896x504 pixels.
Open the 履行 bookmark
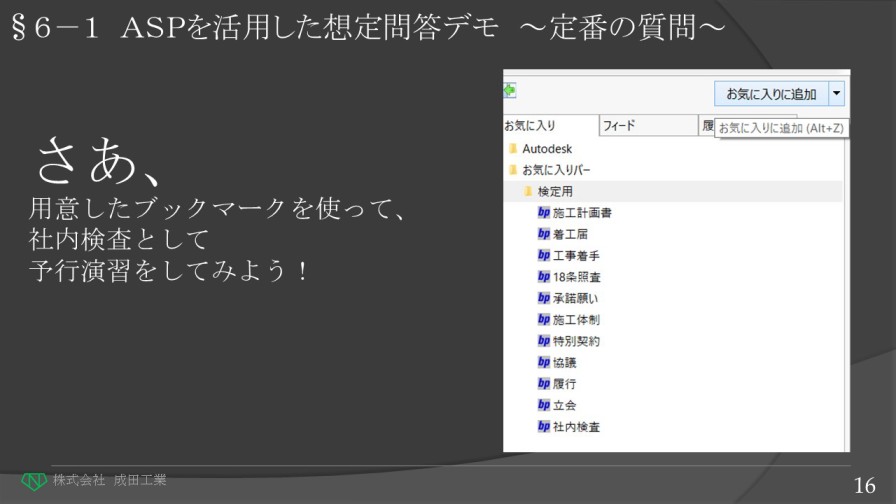564,384
